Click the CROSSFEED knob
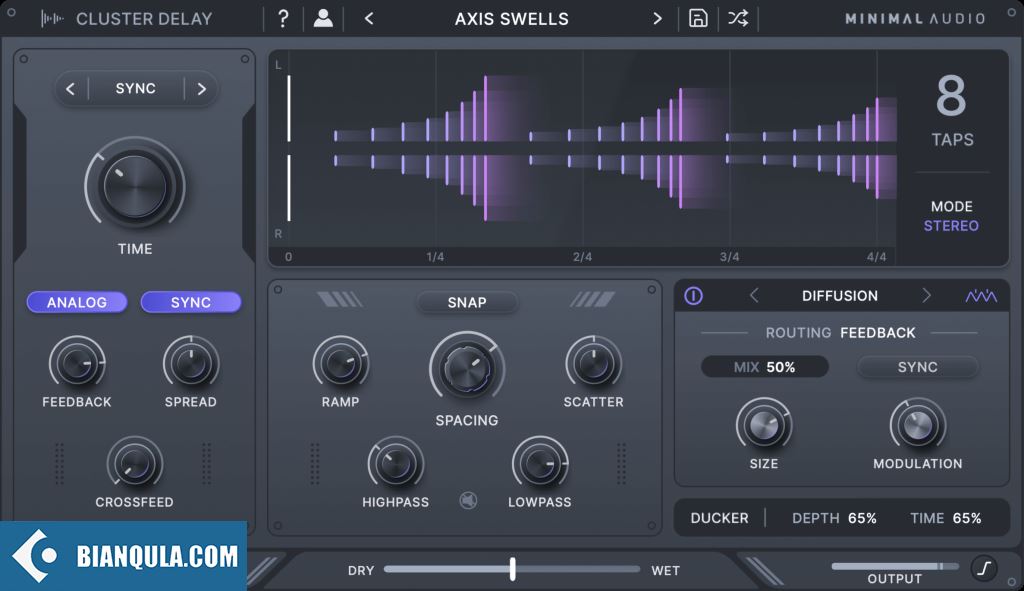 [135, 464]
